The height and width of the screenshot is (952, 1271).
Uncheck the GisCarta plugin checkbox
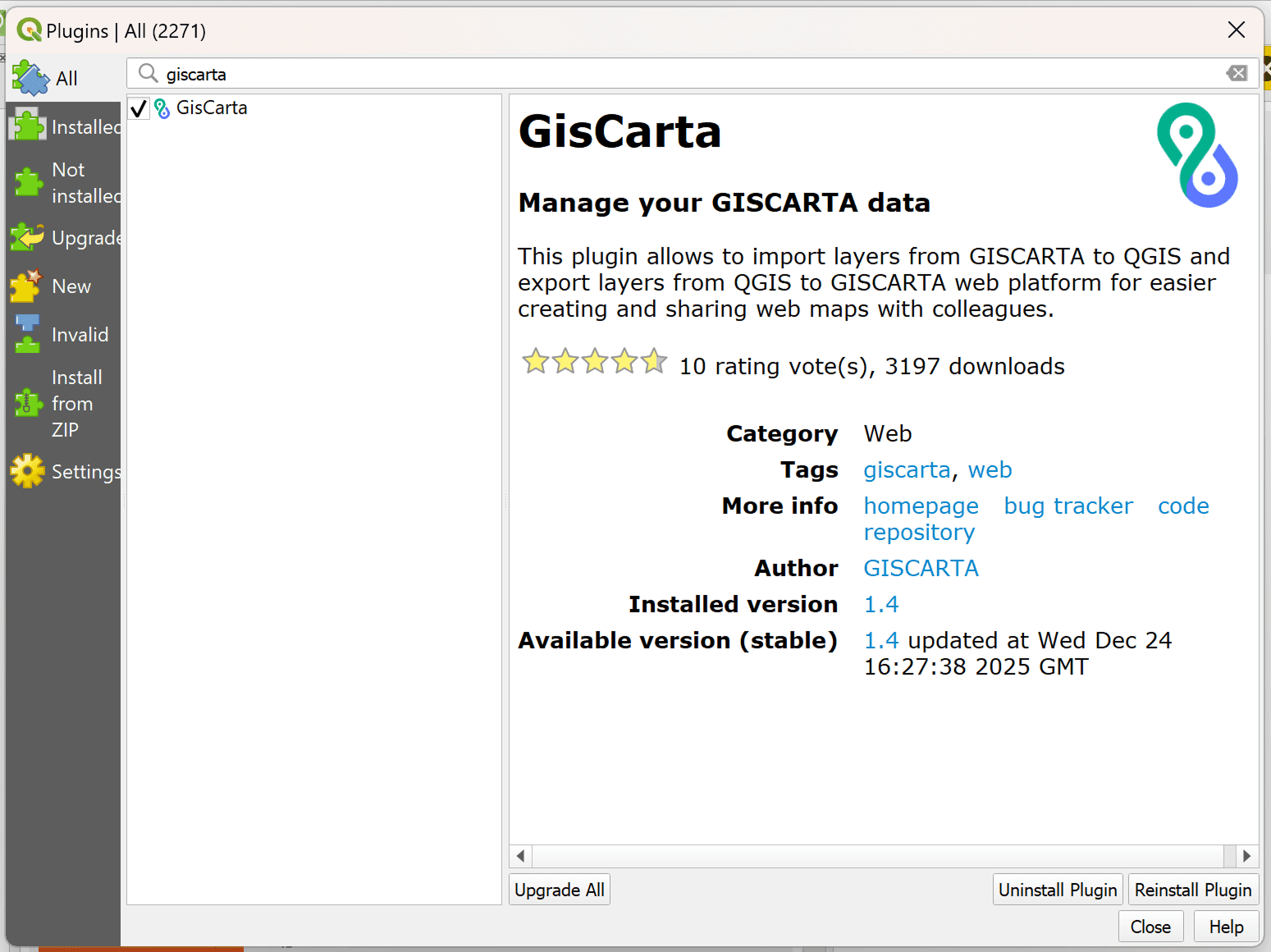pos(139,108)
